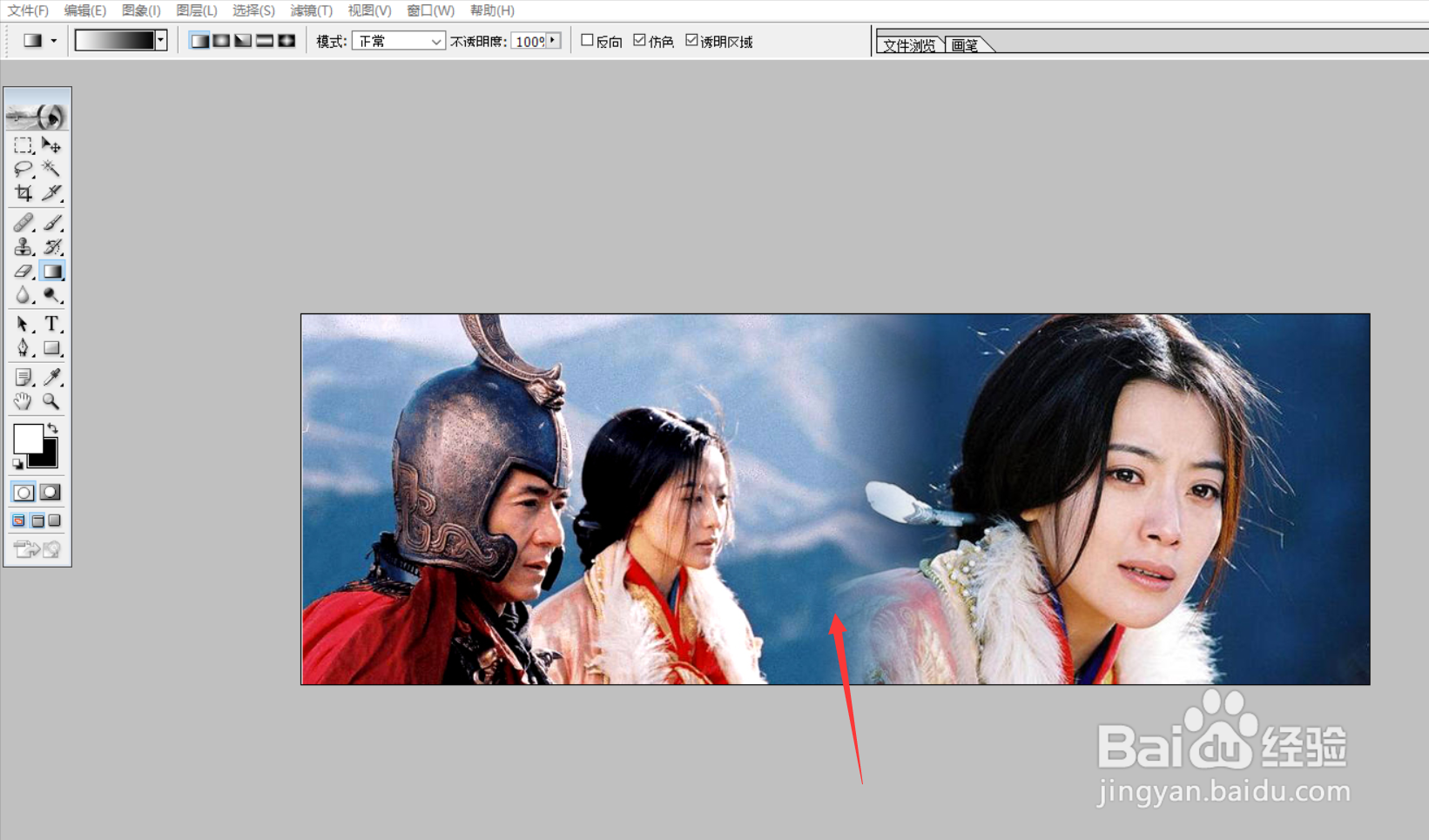
Task: Select the Hand tool
Action: [24, 401]
